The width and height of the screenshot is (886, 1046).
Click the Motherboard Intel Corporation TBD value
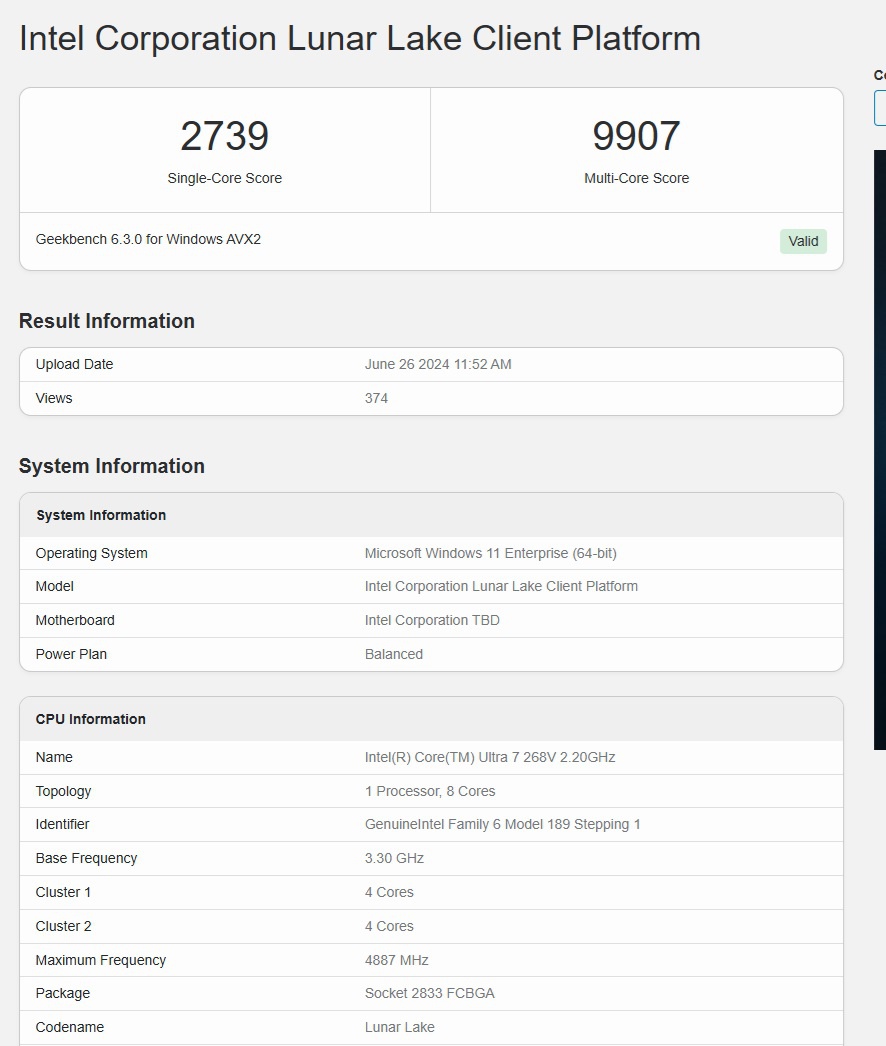[432, 620]
